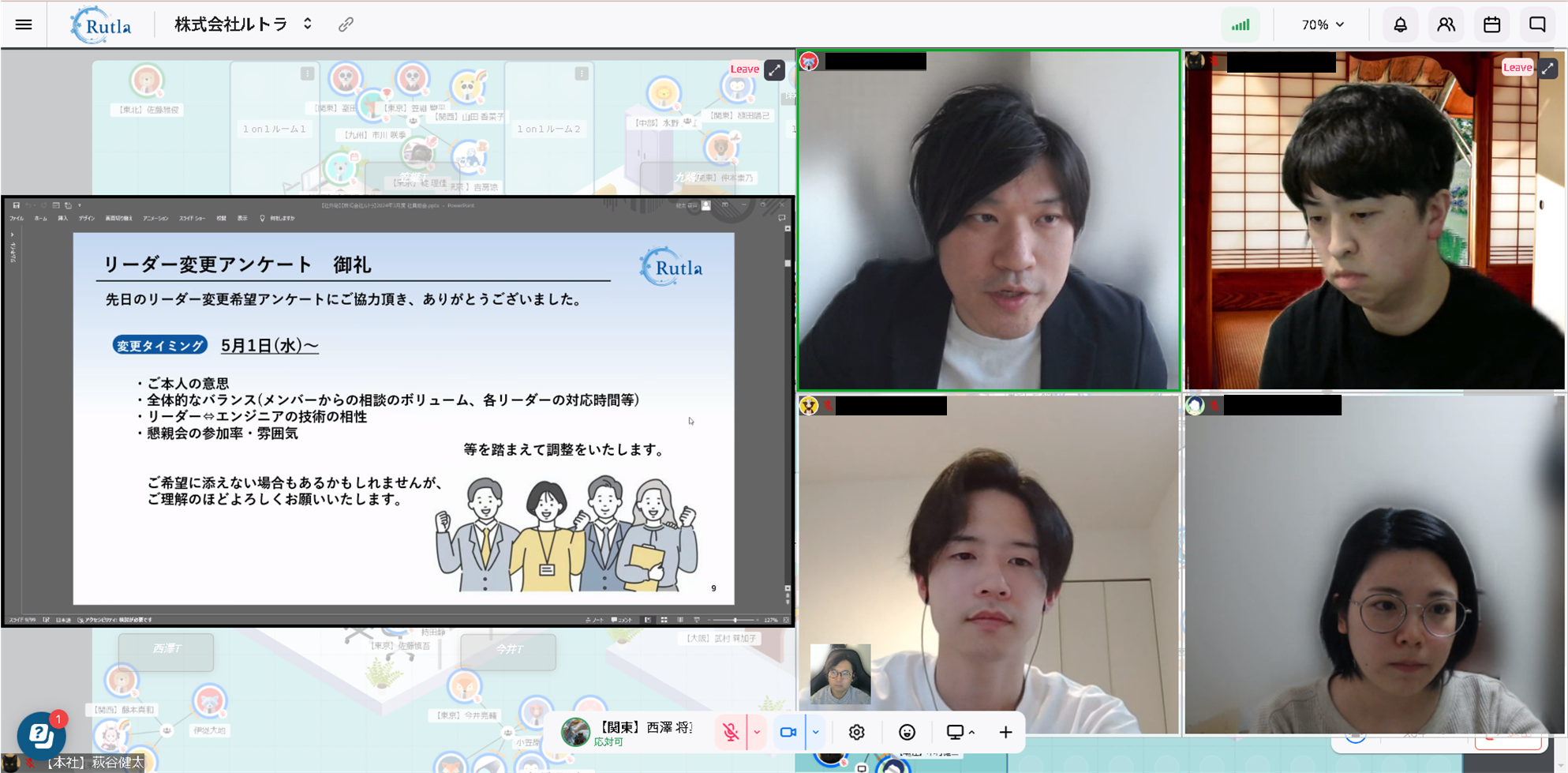Open the 1on1ルーム1 three-dot menu
1568x773 pixels.
(307, 73)
